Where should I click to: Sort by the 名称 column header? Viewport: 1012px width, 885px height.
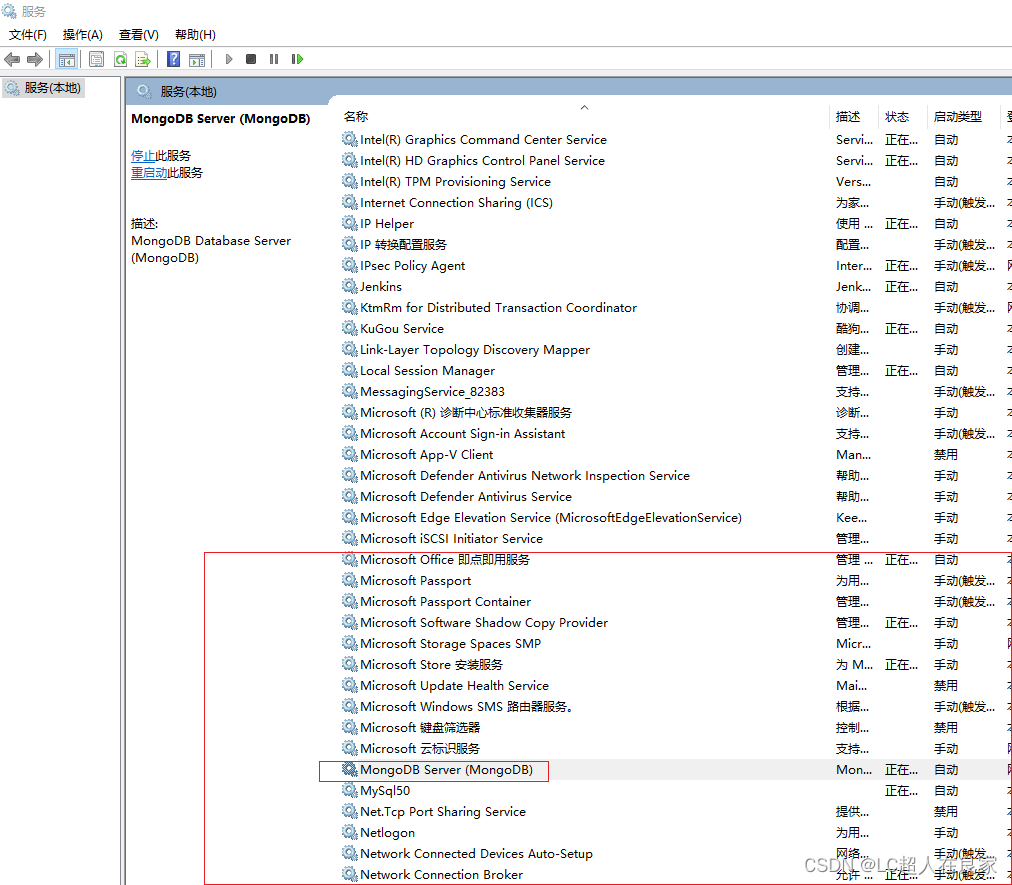click(356, 117)
